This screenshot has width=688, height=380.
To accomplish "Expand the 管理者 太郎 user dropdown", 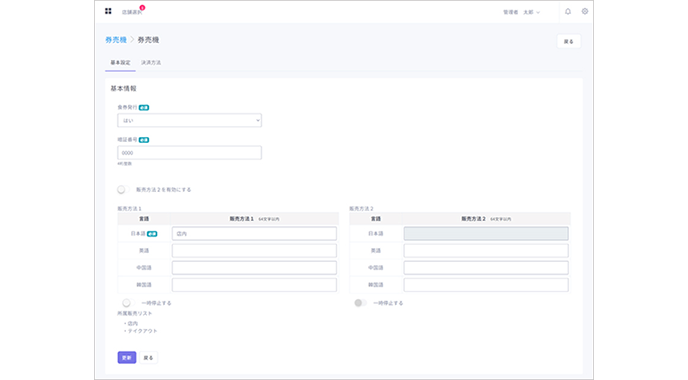I will pyautogui.click(x=521, y=12).
